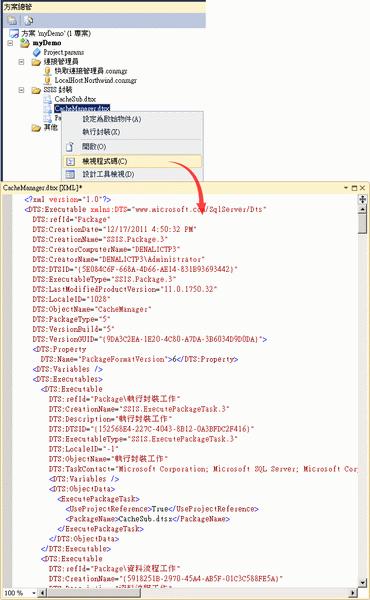Click the DTS:LocaleID="1028" line

coord(71,299)
